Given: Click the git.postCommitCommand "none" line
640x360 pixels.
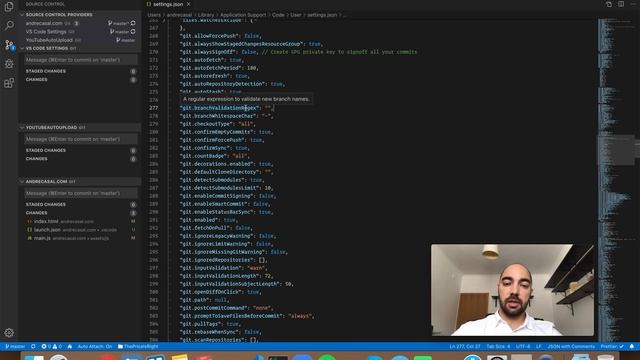Looking at the screenshot, I should click(x=227, y=308).
